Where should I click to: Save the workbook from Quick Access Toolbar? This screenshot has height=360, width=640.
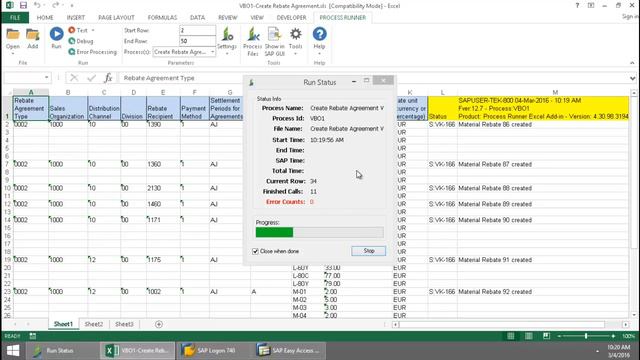(x=23, y=5)
